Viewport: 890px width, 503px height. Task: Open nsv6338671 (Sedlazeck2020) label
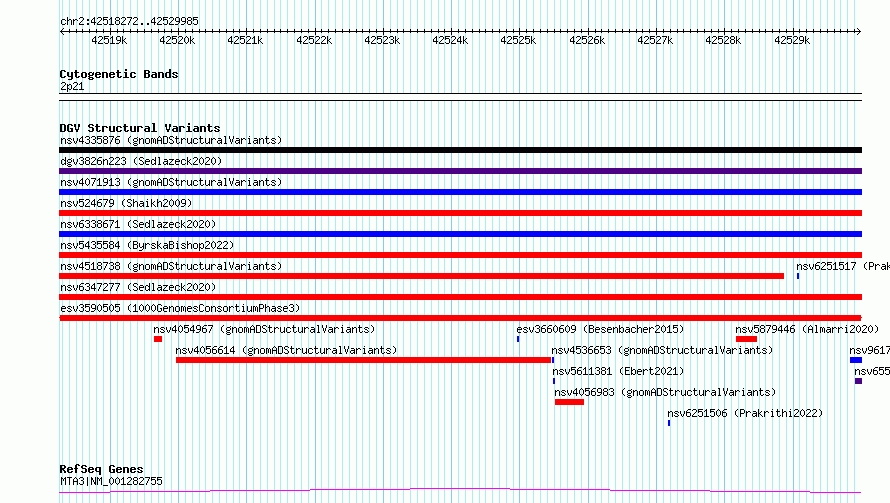click(138, 224)
